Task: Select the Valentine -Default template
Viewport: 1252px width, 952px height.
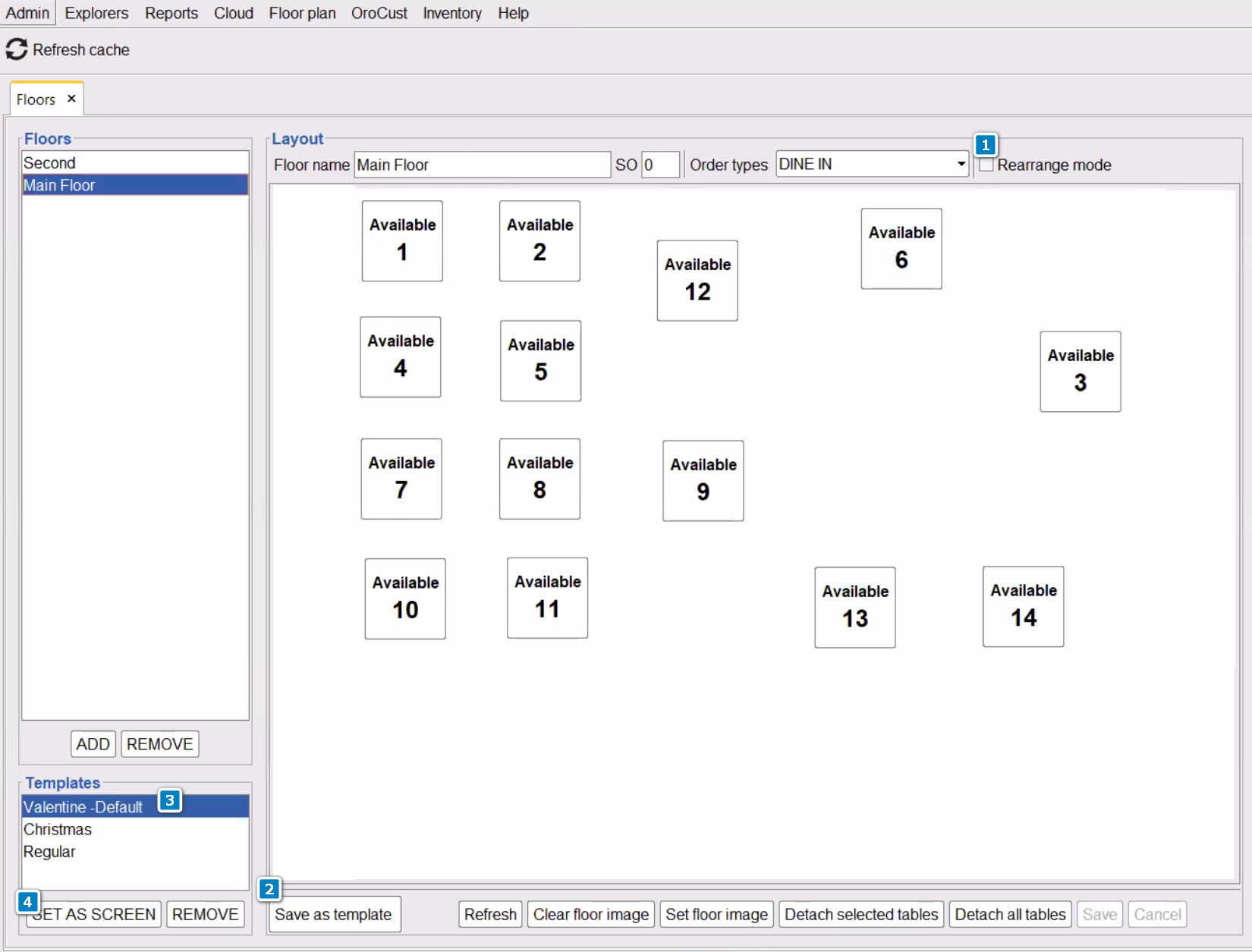Action: click(x=135, y=806)
